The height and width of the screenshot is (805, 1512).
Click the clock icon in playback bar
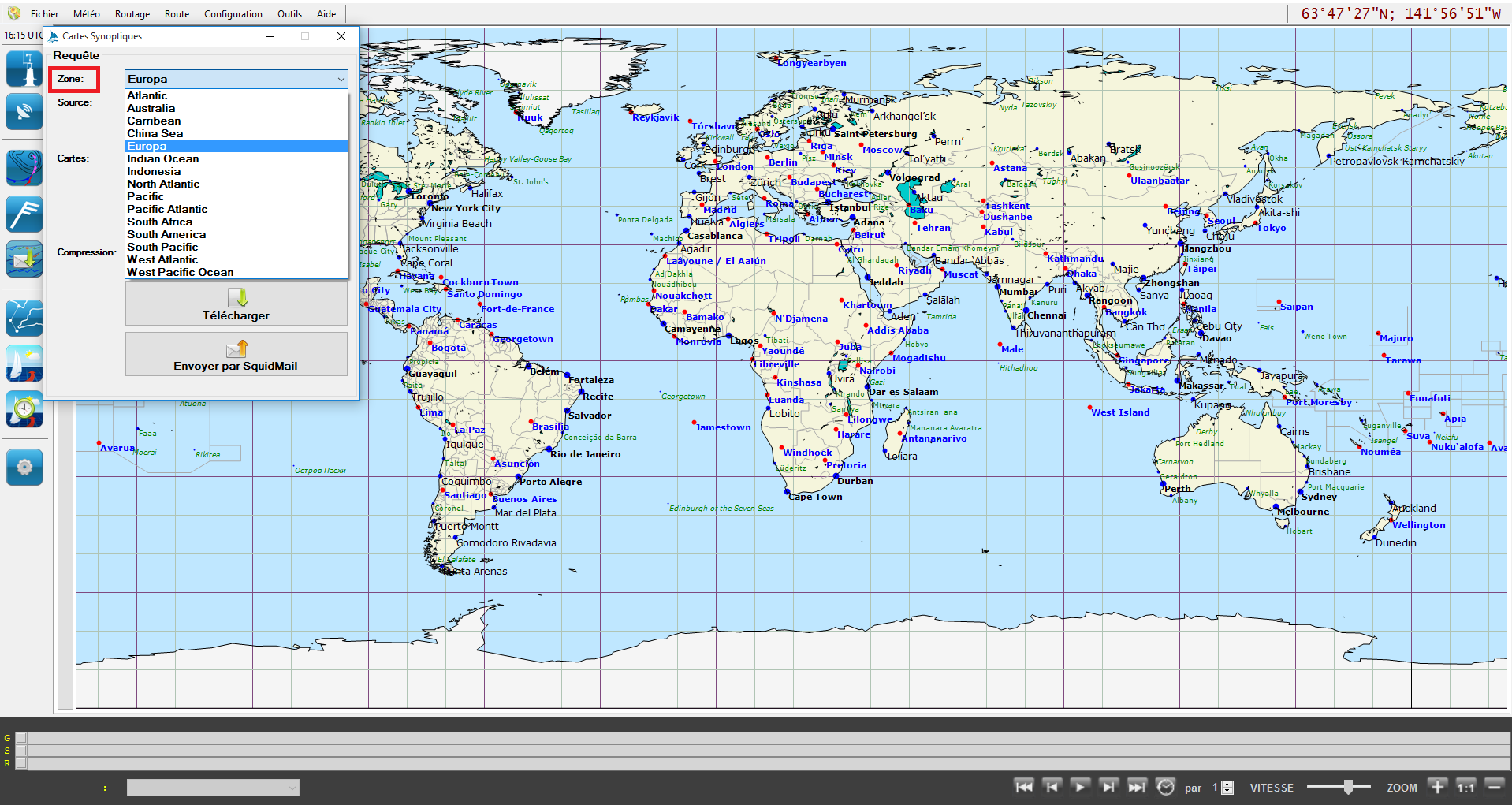pos(1165,786)
